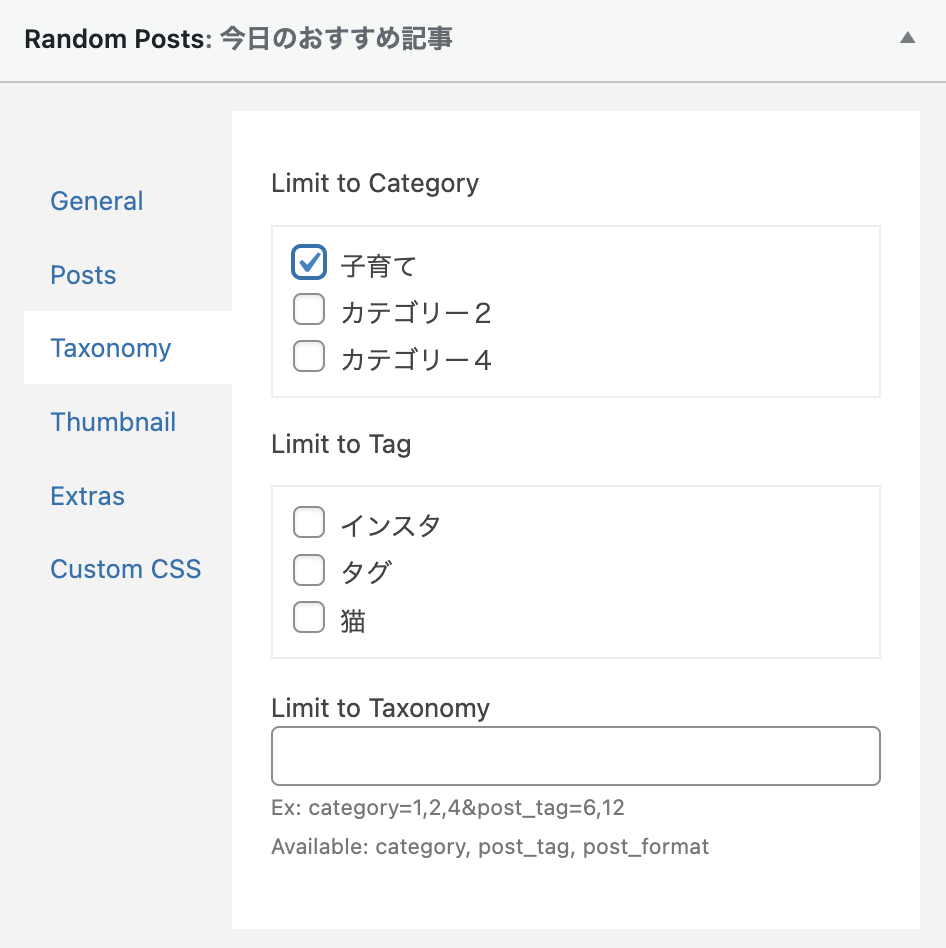946x948 pixels.
Task: Enable the インスタ tag checkbox
Action: coord(309,522)
